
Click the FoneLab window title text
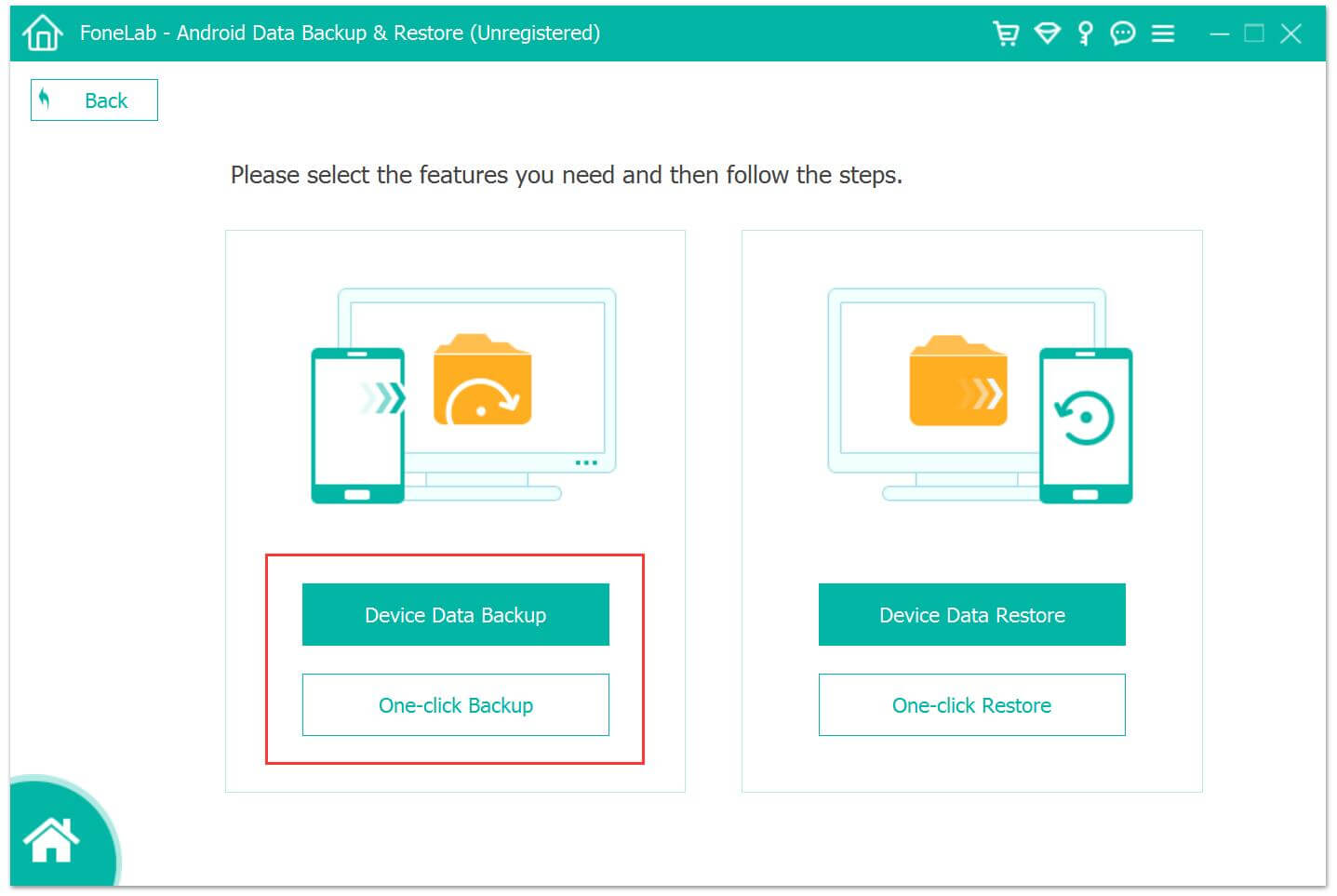point(340,33)
